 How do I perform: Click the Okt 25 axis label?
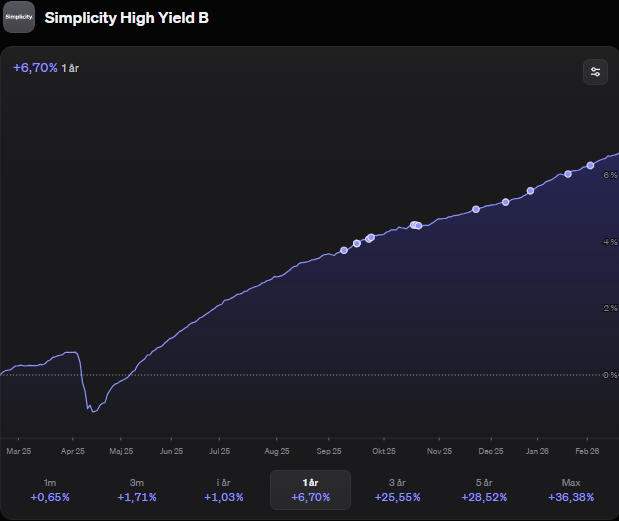[384, 451]
